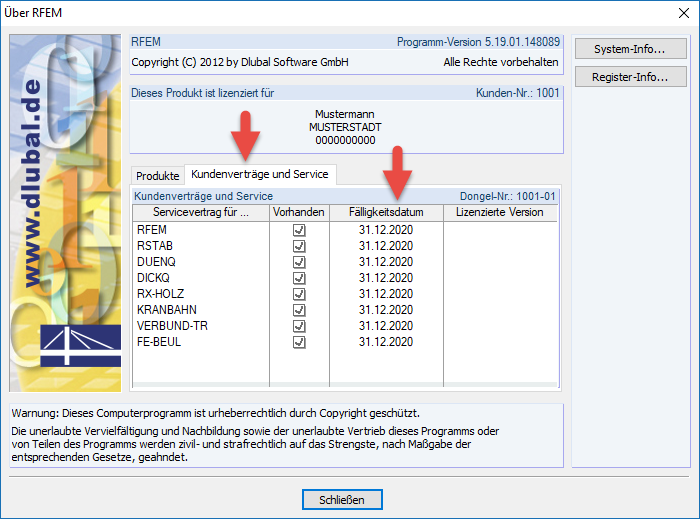Screen dimensions: 700x519
Task: Select the Kundenverträge und Service tab
Action: (x=260, y=174)
